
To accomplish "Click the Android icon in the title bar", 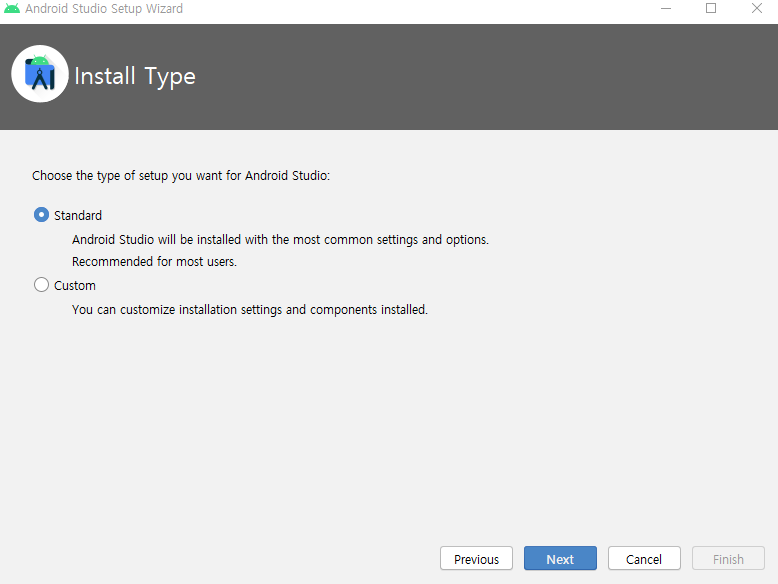I will (x=11, y=8).
